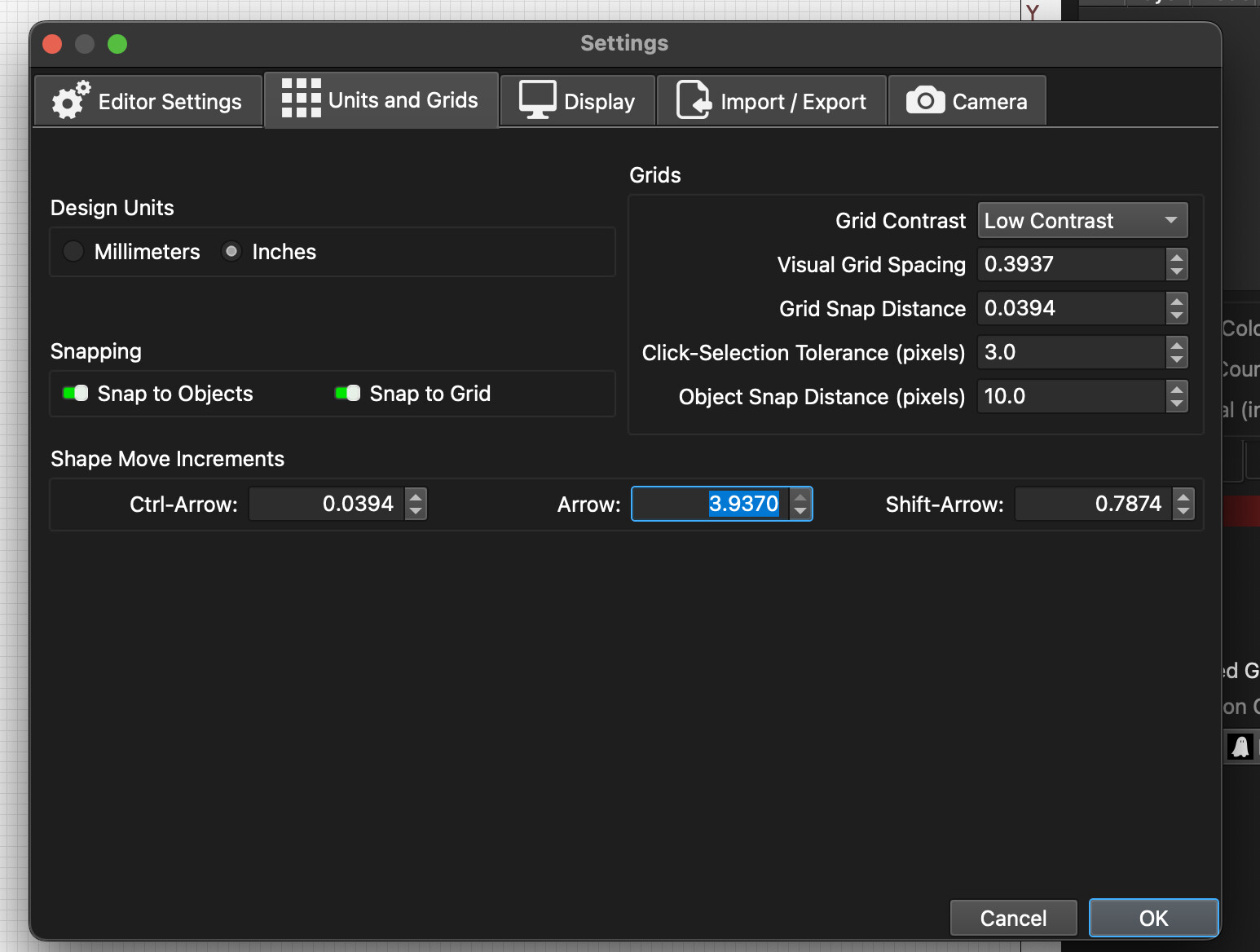Image resolution: width=1260 pixels, height=952 pixels.
Task: Disable the Snap to Grid switch
Action: click(348, 394)
